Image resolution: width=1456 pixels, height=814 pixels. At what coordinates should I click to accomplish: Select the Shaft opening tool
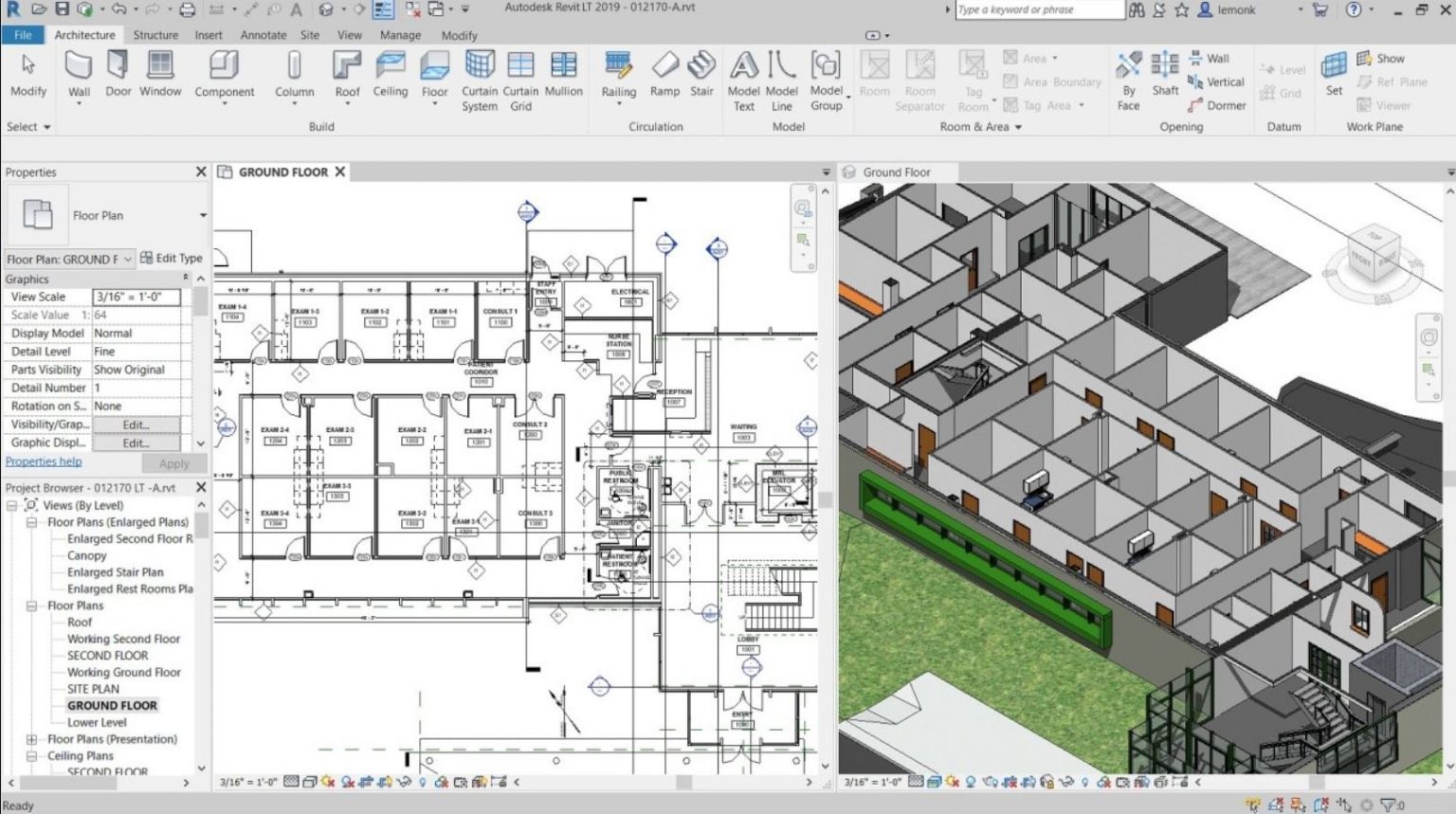[1164, 76]
